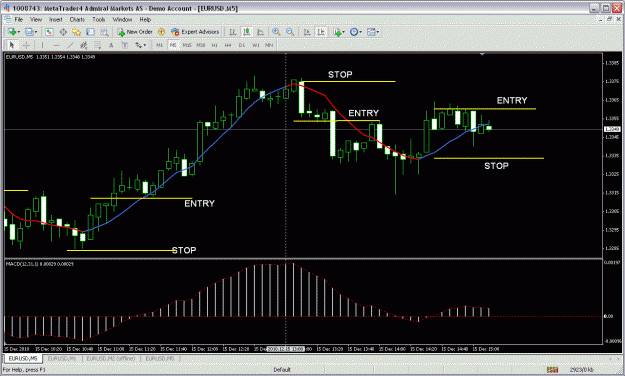Open the Periods clock dropdown
The height and width of the screenshot is (376, 625).
coord(356,32)
